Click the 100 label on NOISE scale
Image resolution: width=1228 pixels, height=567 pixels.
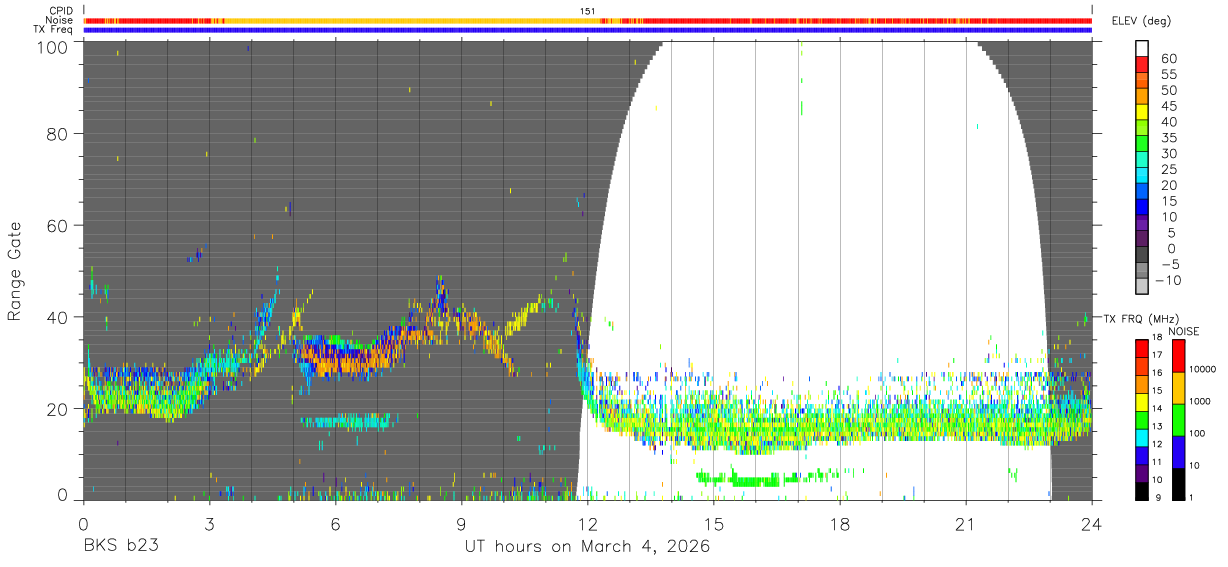point(1199,433)
